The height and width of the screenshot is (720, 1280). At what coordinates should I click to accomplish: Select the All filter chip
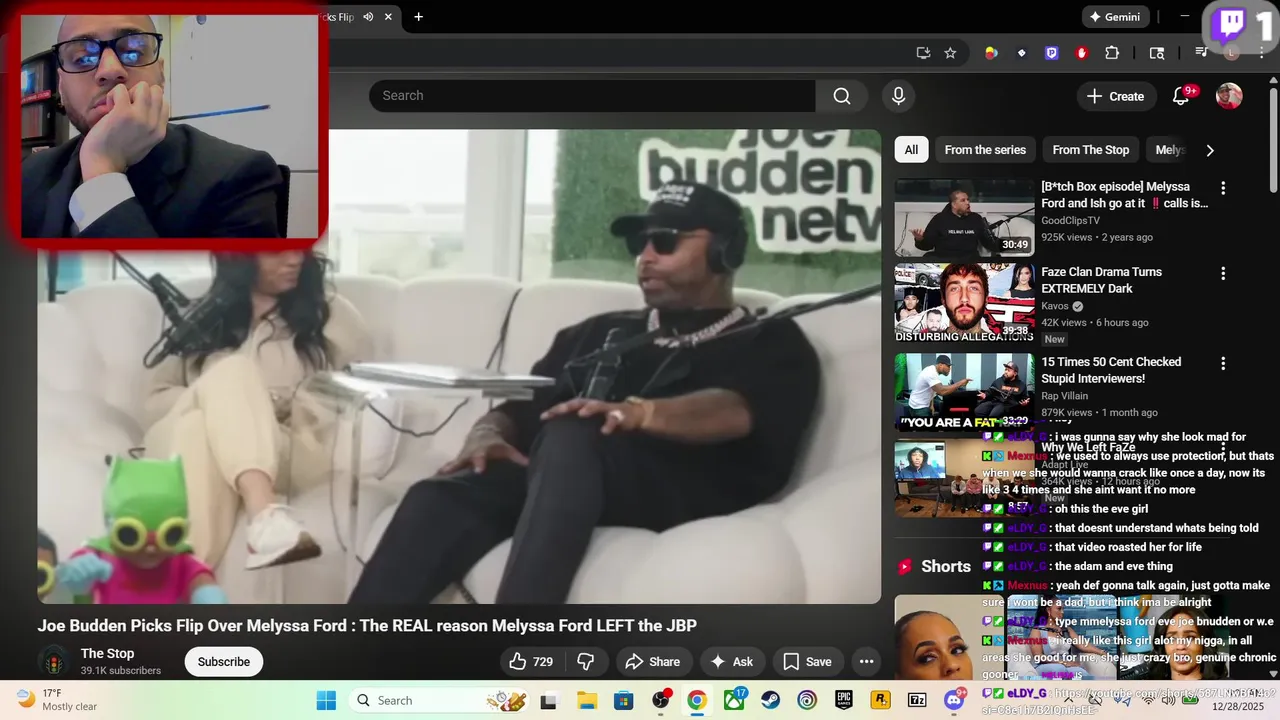(x=911, y=150)
